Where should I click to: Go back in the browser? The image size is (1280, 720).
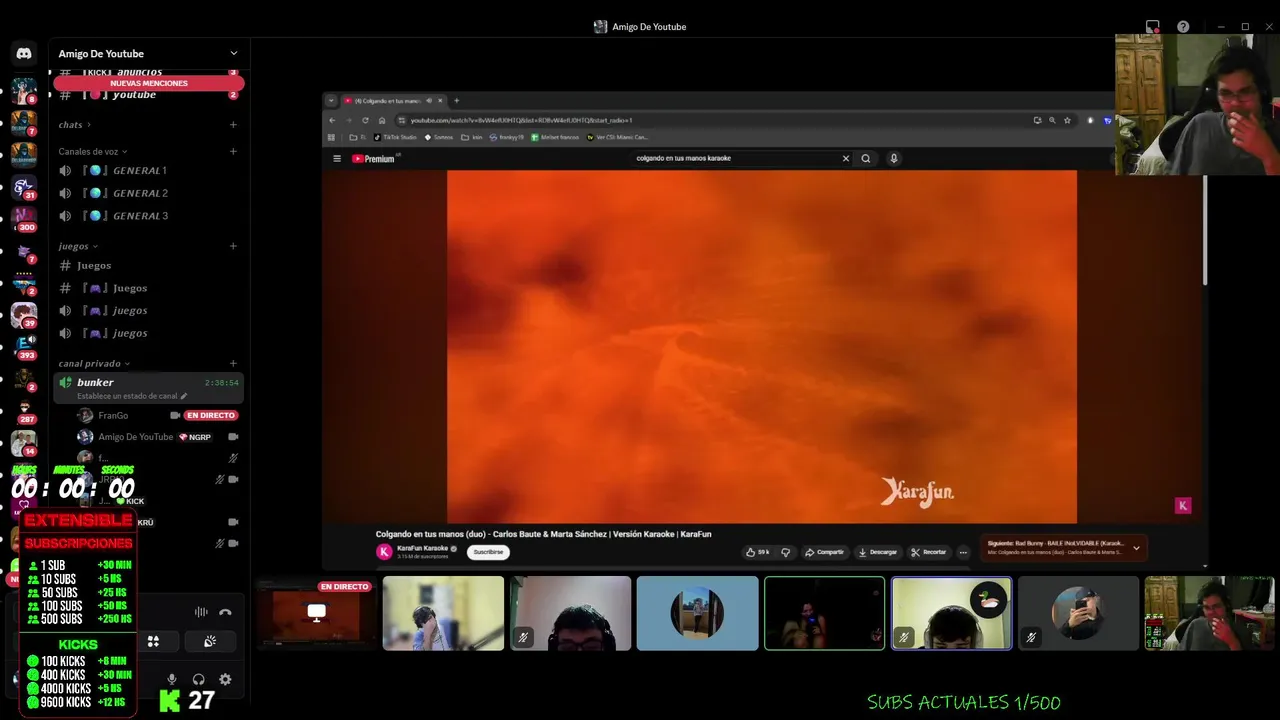332,120
